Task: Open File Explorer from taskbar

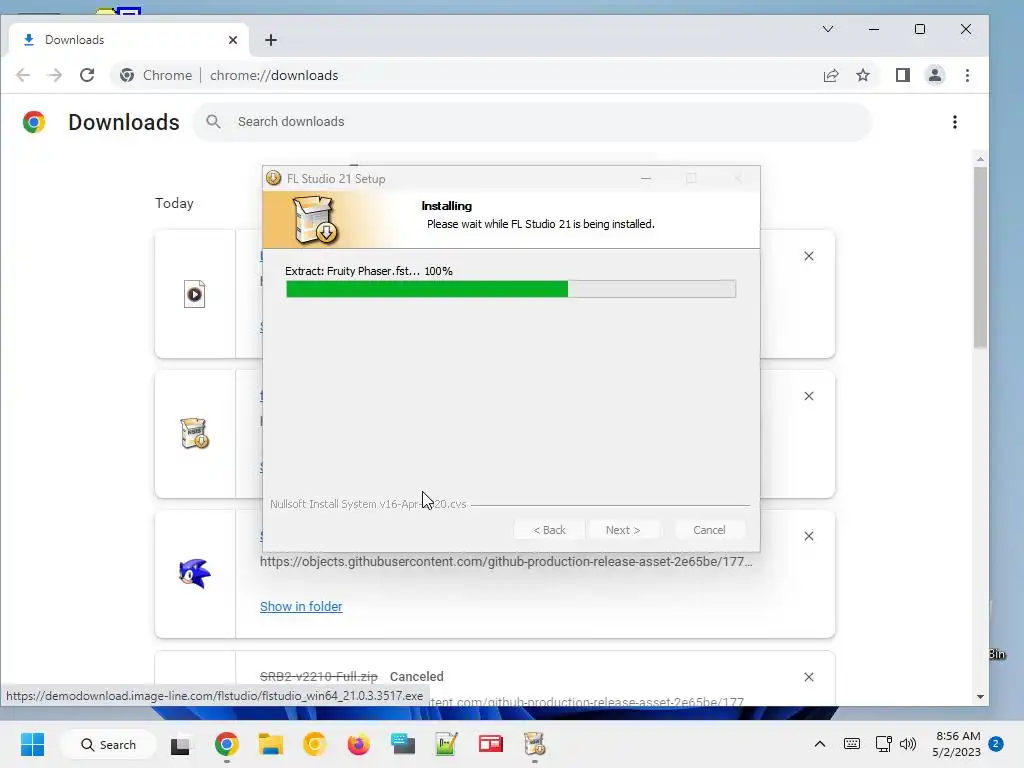Action: (x=270, y=744)
